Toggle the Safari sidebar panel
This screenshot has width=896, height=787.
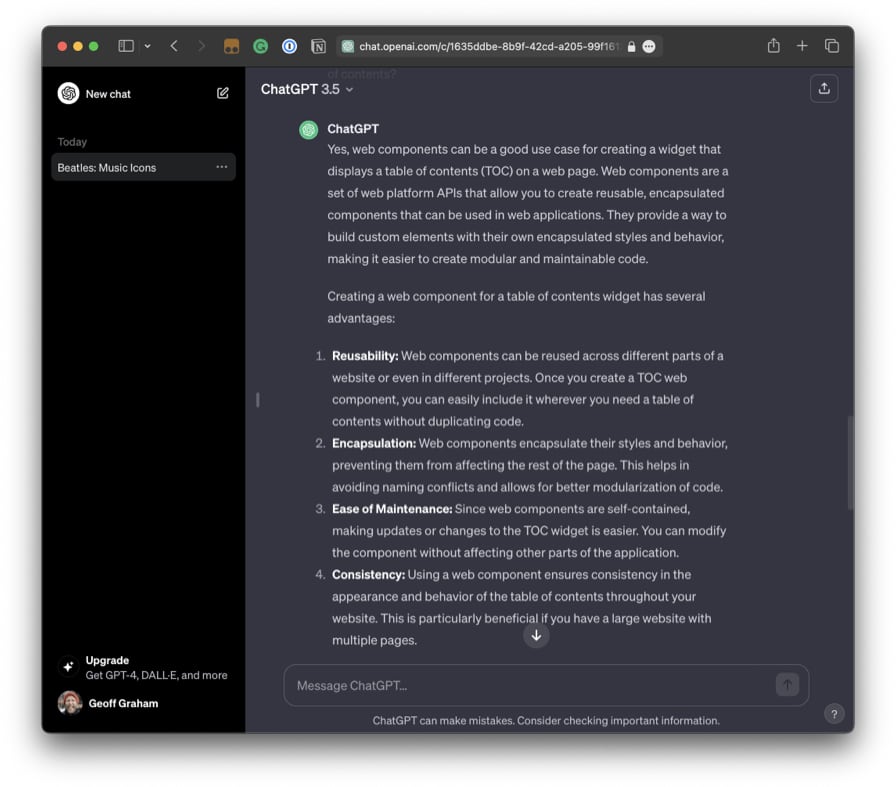(126, 46)
